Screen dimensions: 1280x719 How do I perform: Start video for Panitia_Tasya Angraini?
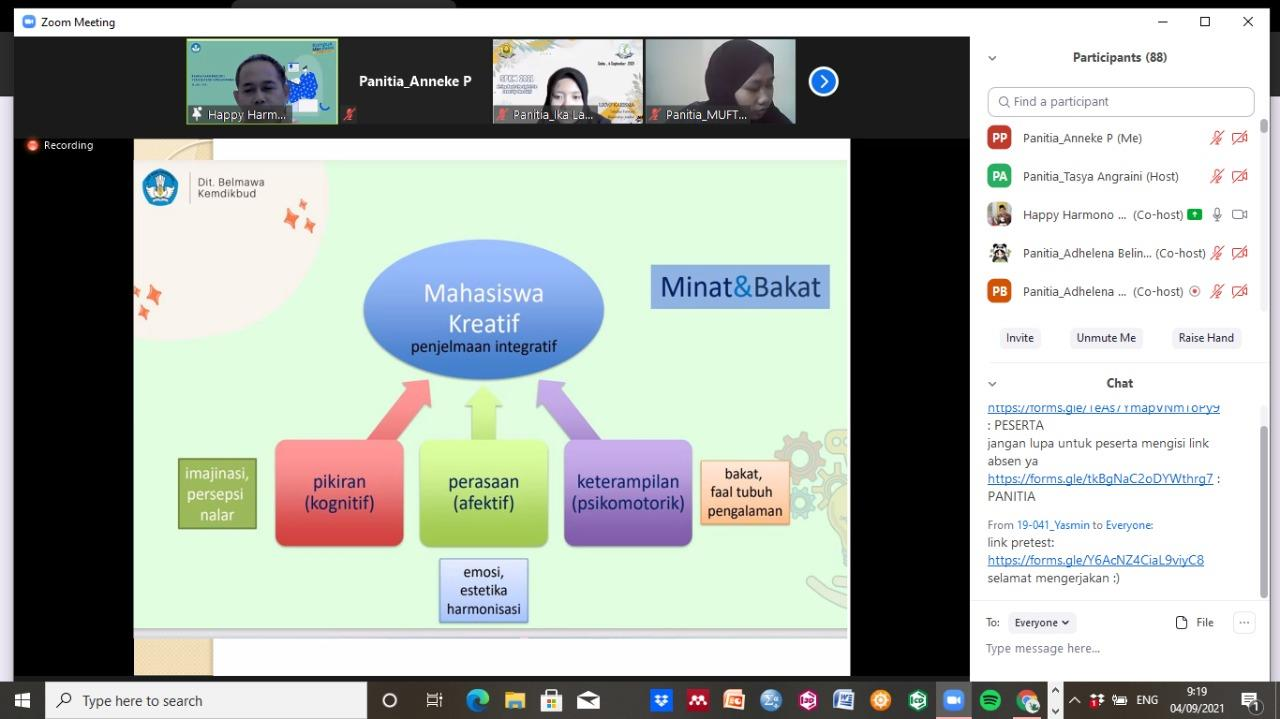coord(1240,176)
